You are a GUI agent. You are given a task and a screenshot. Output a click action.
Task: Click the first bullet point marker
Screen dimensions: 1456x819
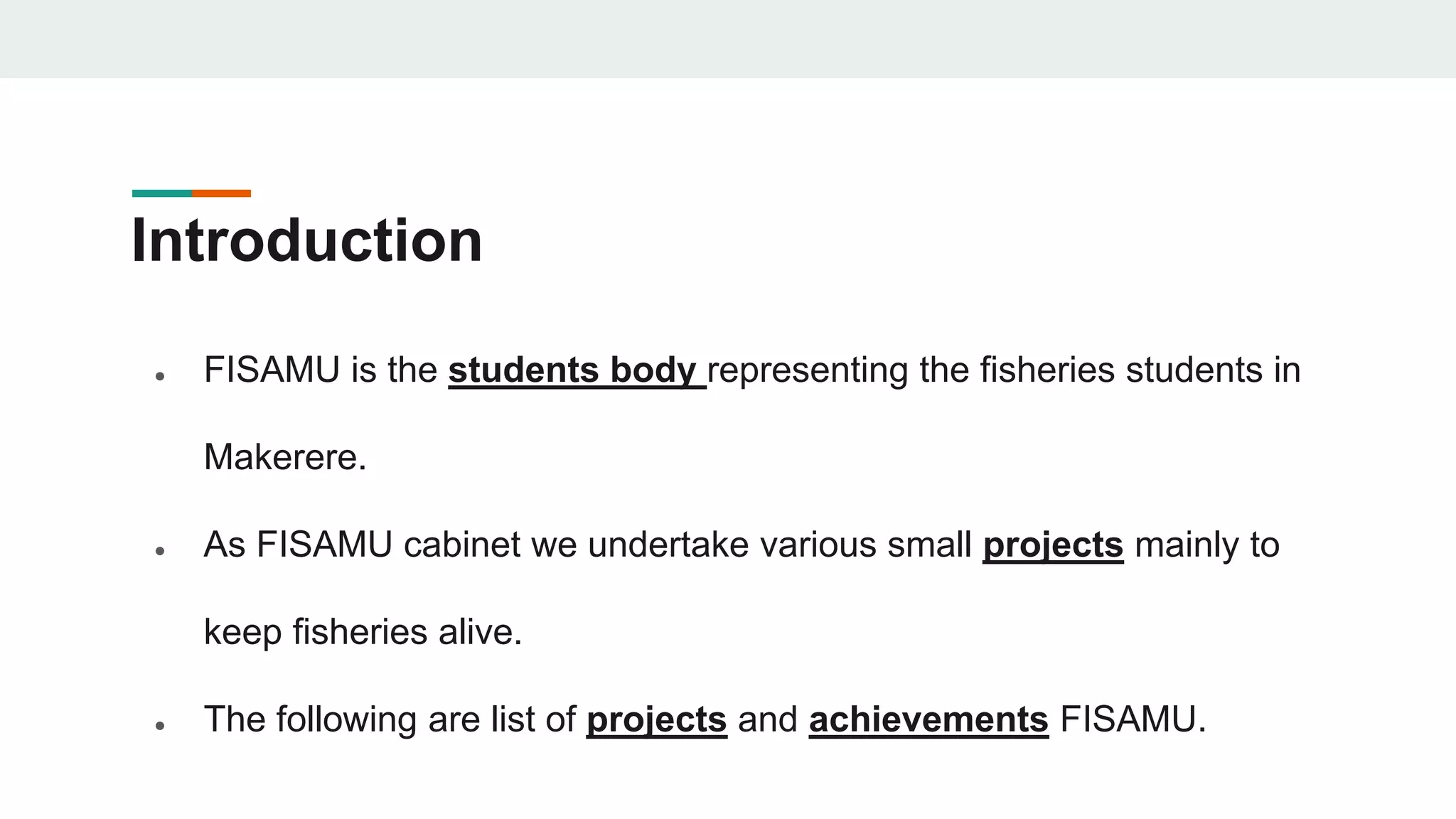click(160, 376)
